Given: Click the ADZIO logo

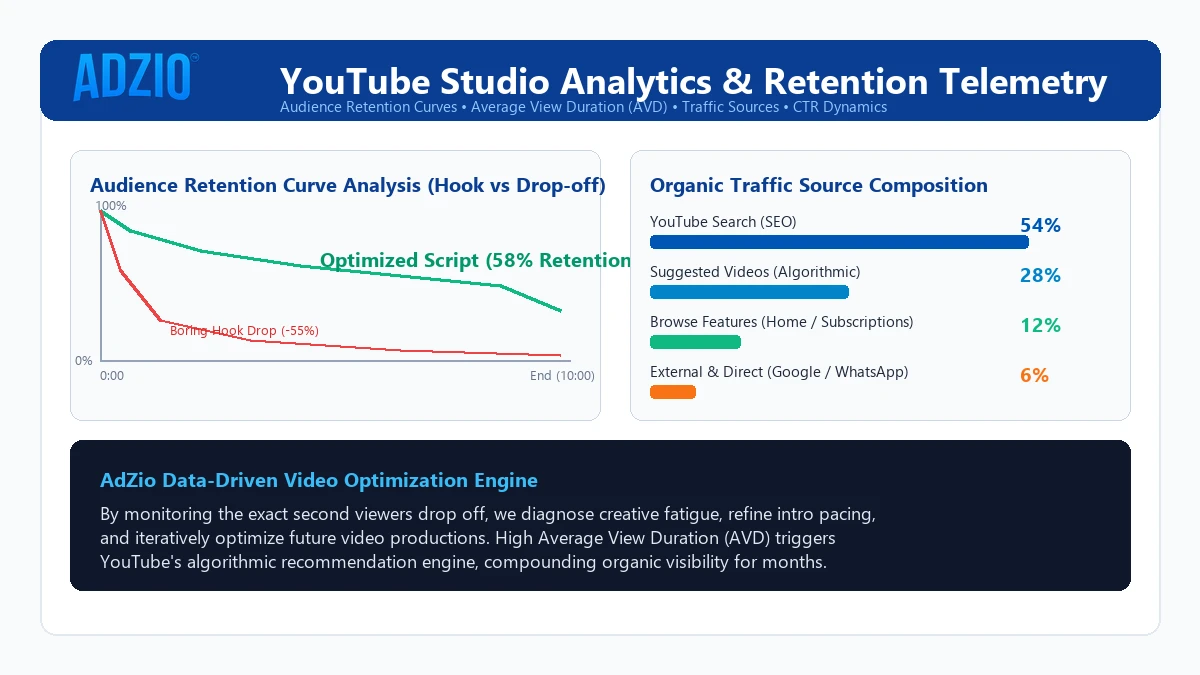Looking at the screenshot, I should (135, 78).
